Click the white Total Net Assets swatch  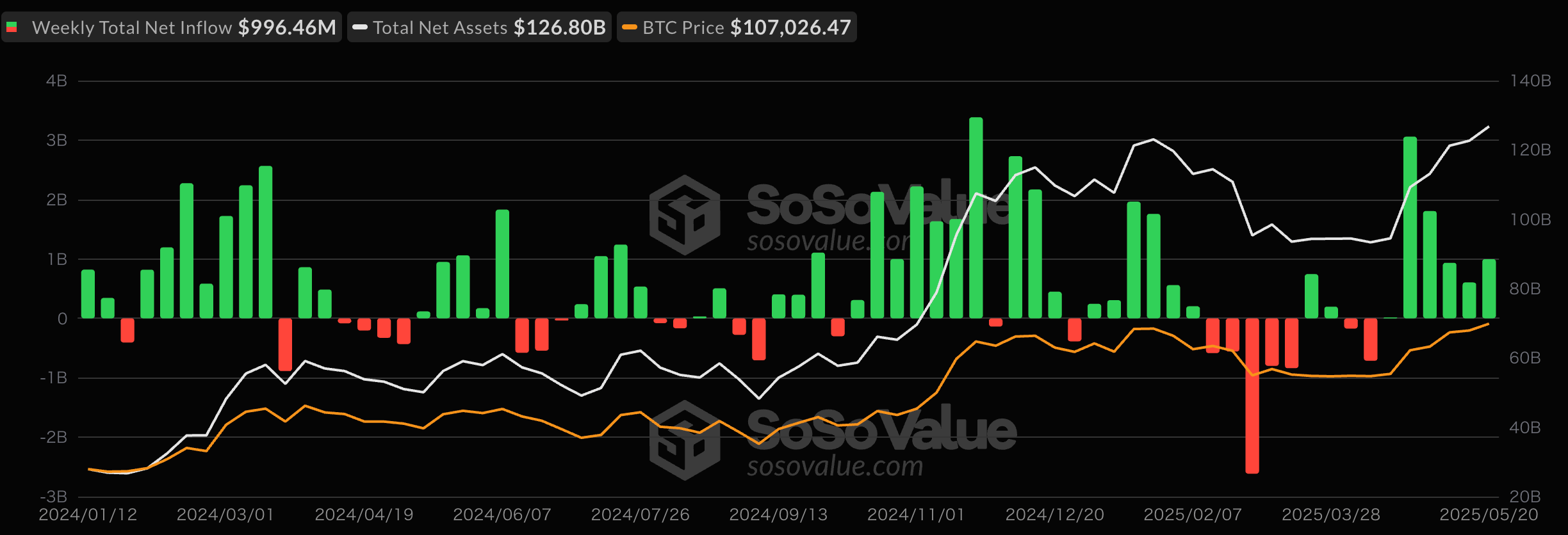point(360,28)
